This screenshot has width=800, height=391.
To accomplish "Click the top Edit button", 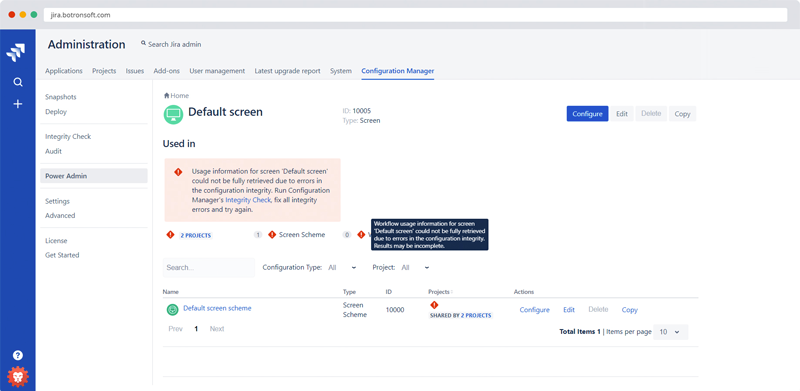I will (621, 114).
